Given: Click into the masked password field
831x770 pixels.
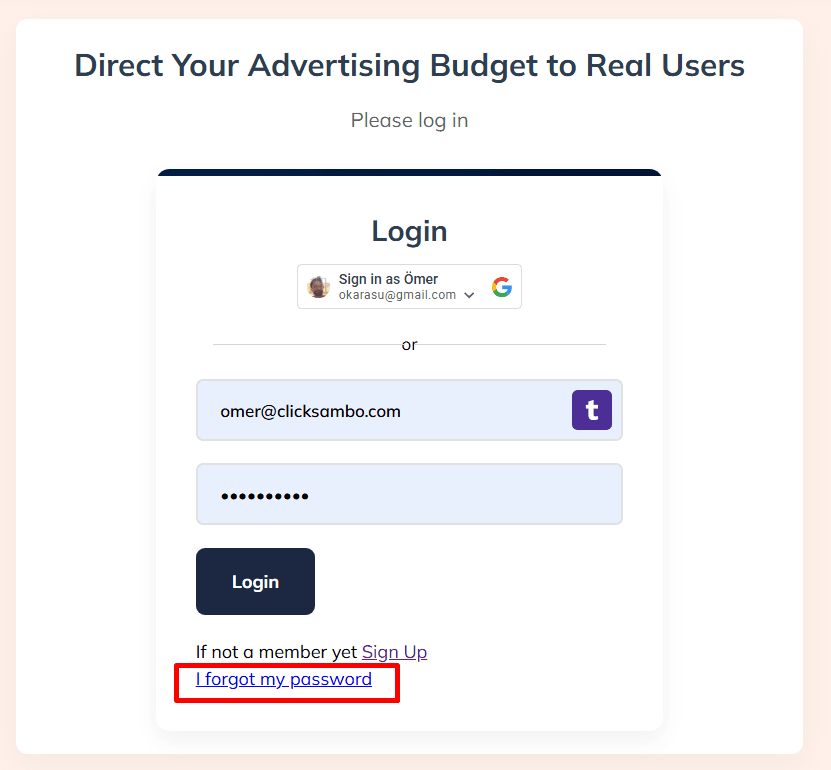Looking at the screenshot, I should (450, 494).
